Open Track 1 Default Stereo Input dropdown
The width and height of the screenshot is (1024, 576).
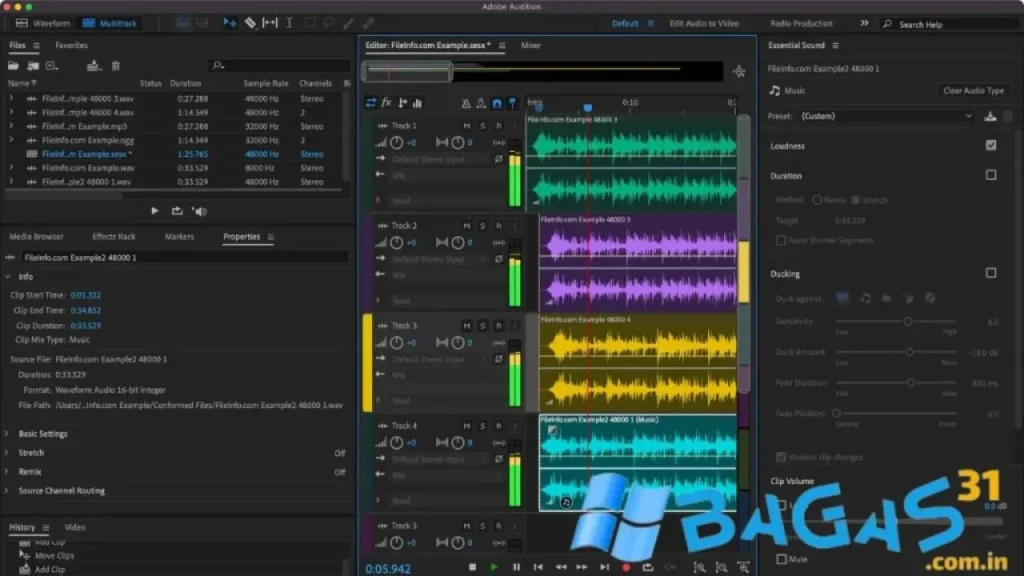(x=440, y=159)
